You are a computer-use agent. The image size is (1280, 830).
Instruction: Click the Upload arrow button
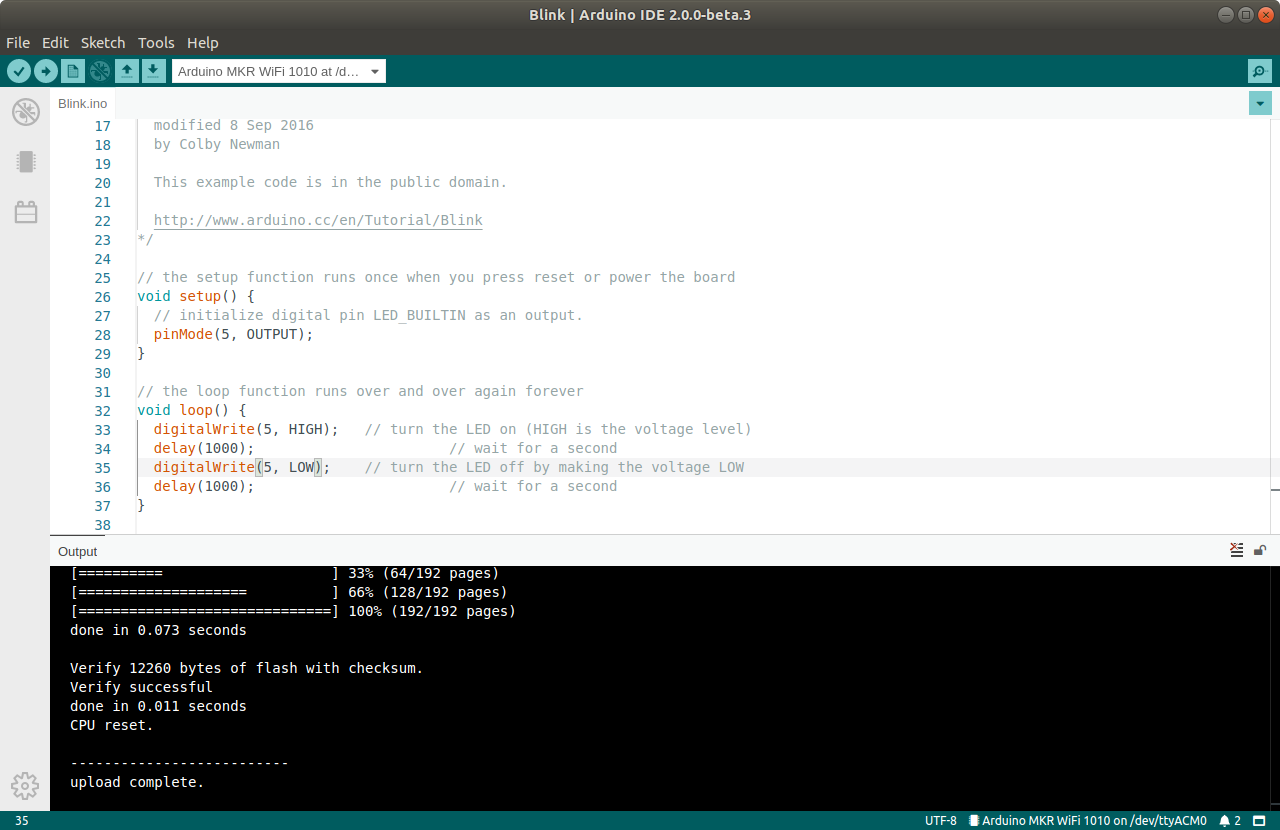pyautogui.click(x=46, y=71)
